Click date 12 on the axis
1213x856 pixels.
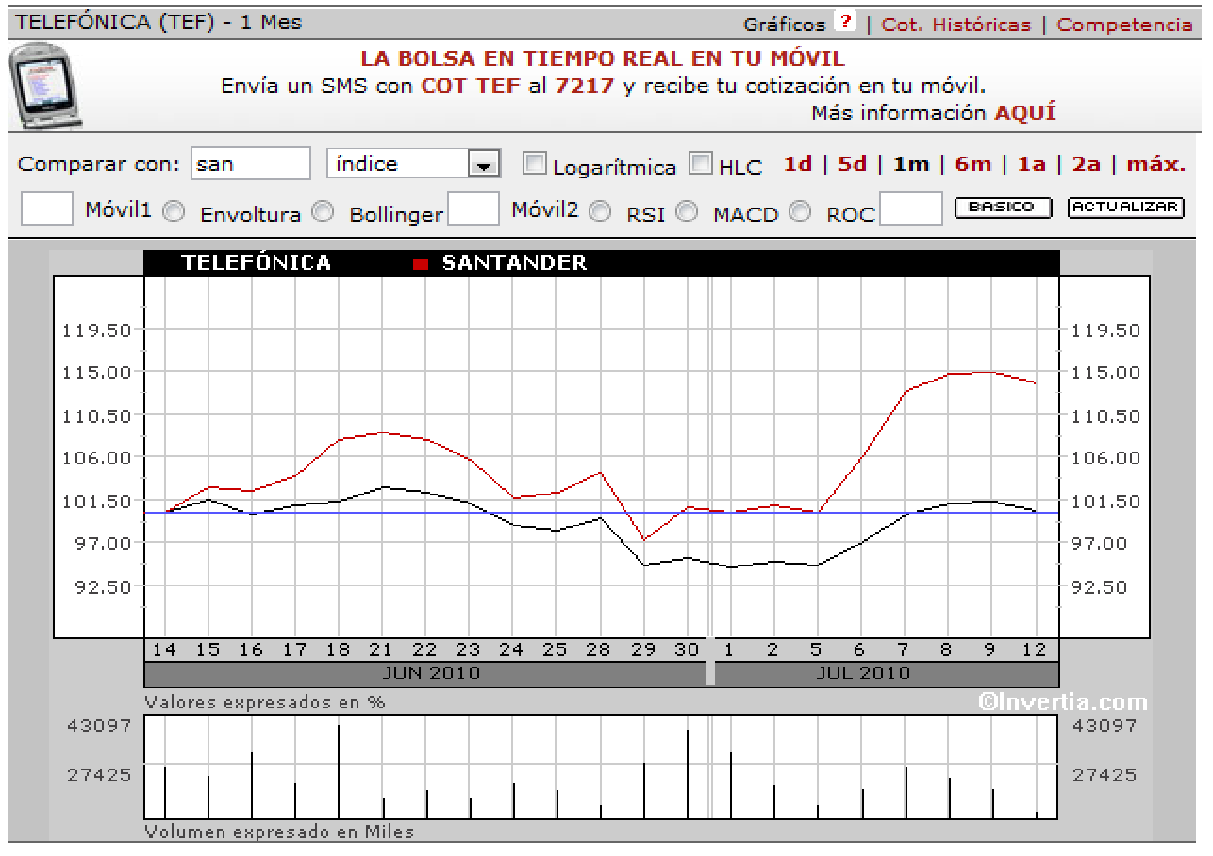click(1033, 650)
